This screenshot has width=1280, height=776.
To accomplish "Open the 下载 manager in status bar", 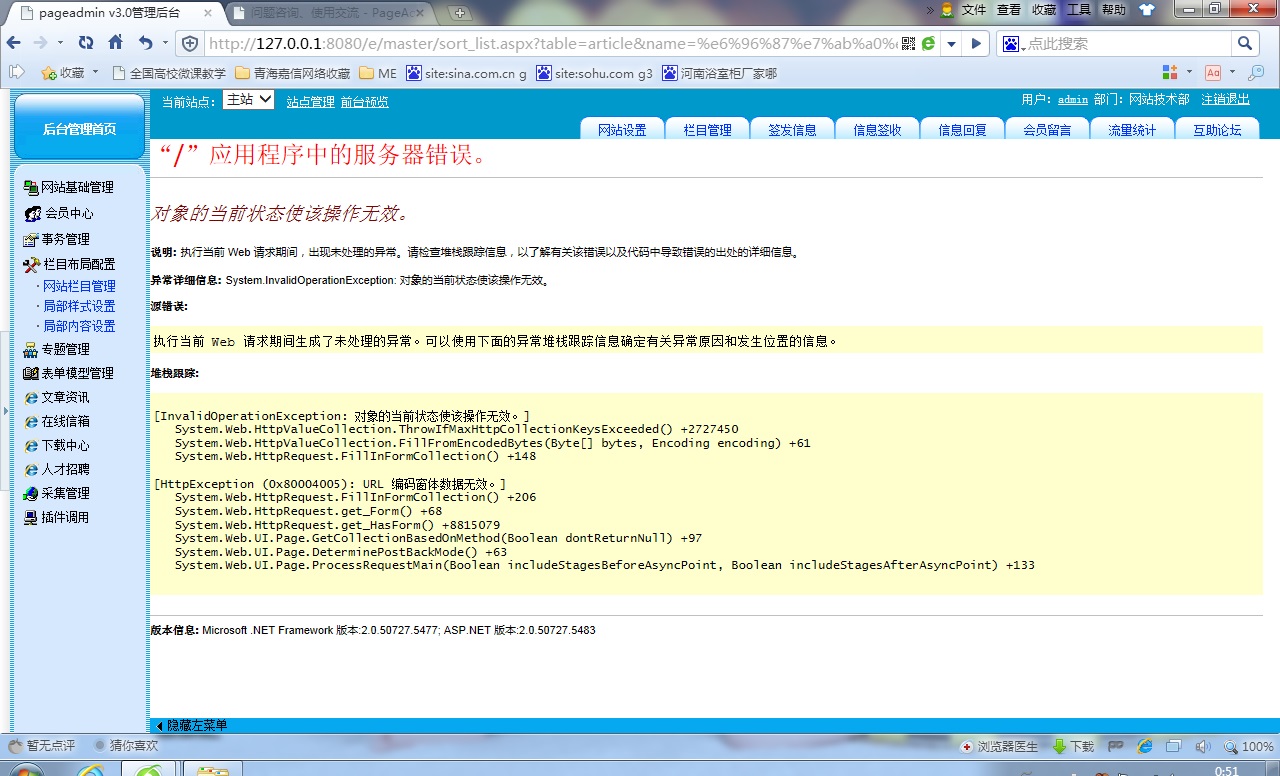I will tap(1073, 746).
